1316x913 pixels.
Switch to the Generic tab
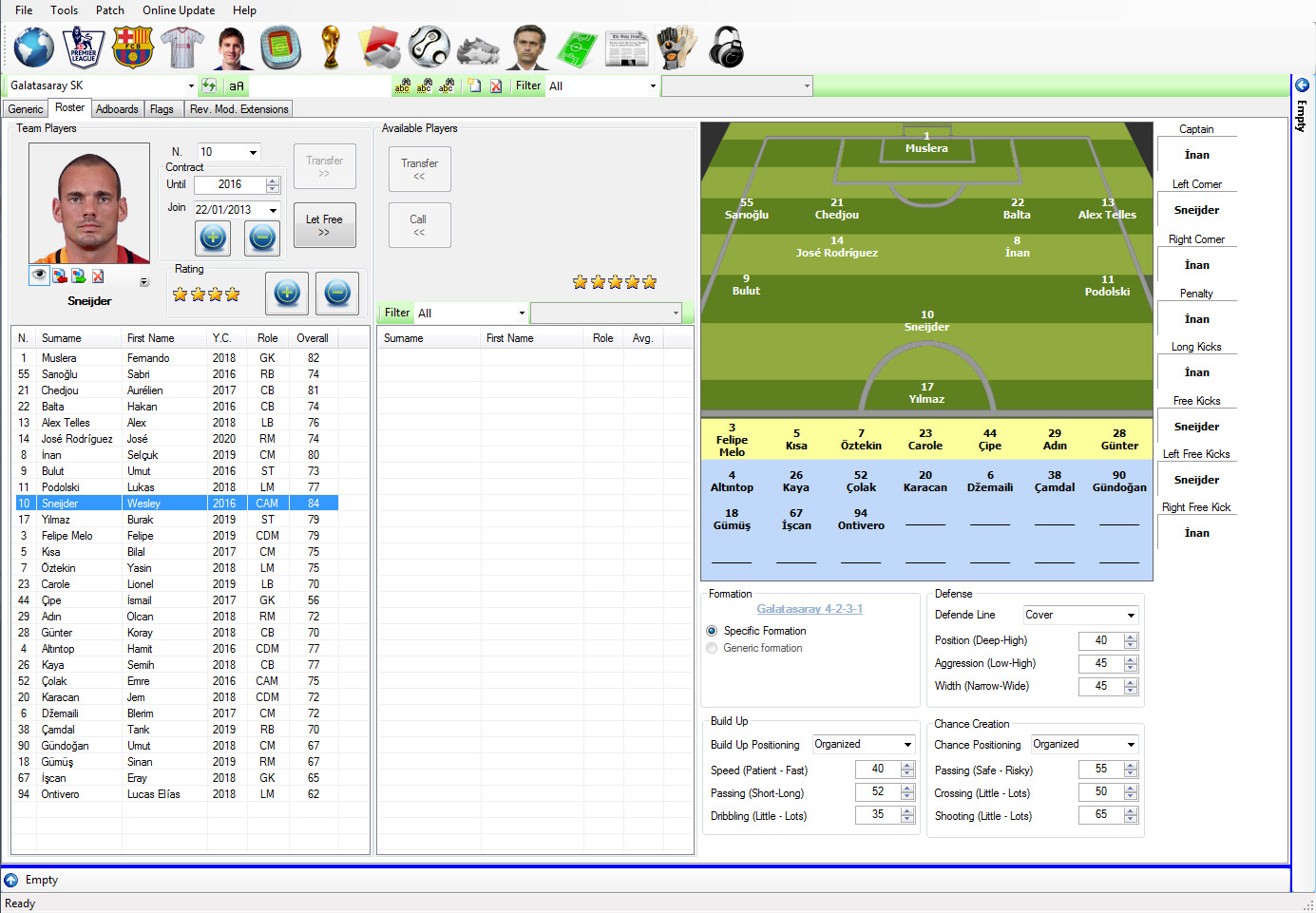click(x=26, y=109)
